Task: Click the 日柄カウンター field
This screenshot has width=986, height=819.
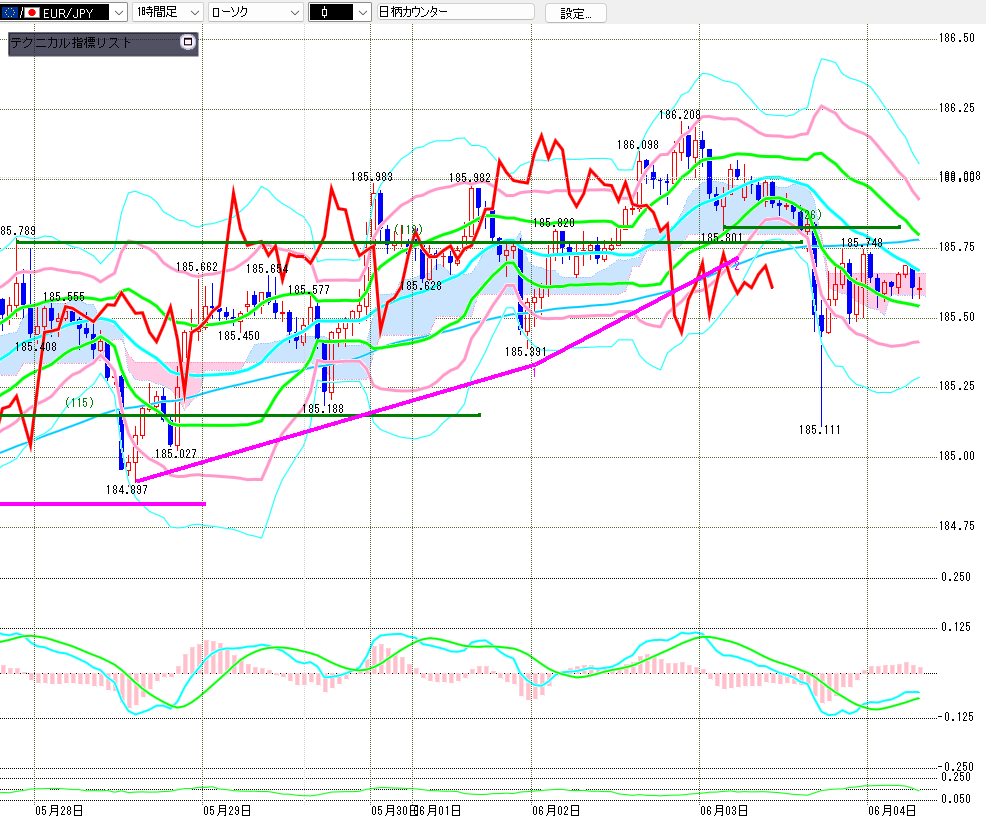Action: 455,12
